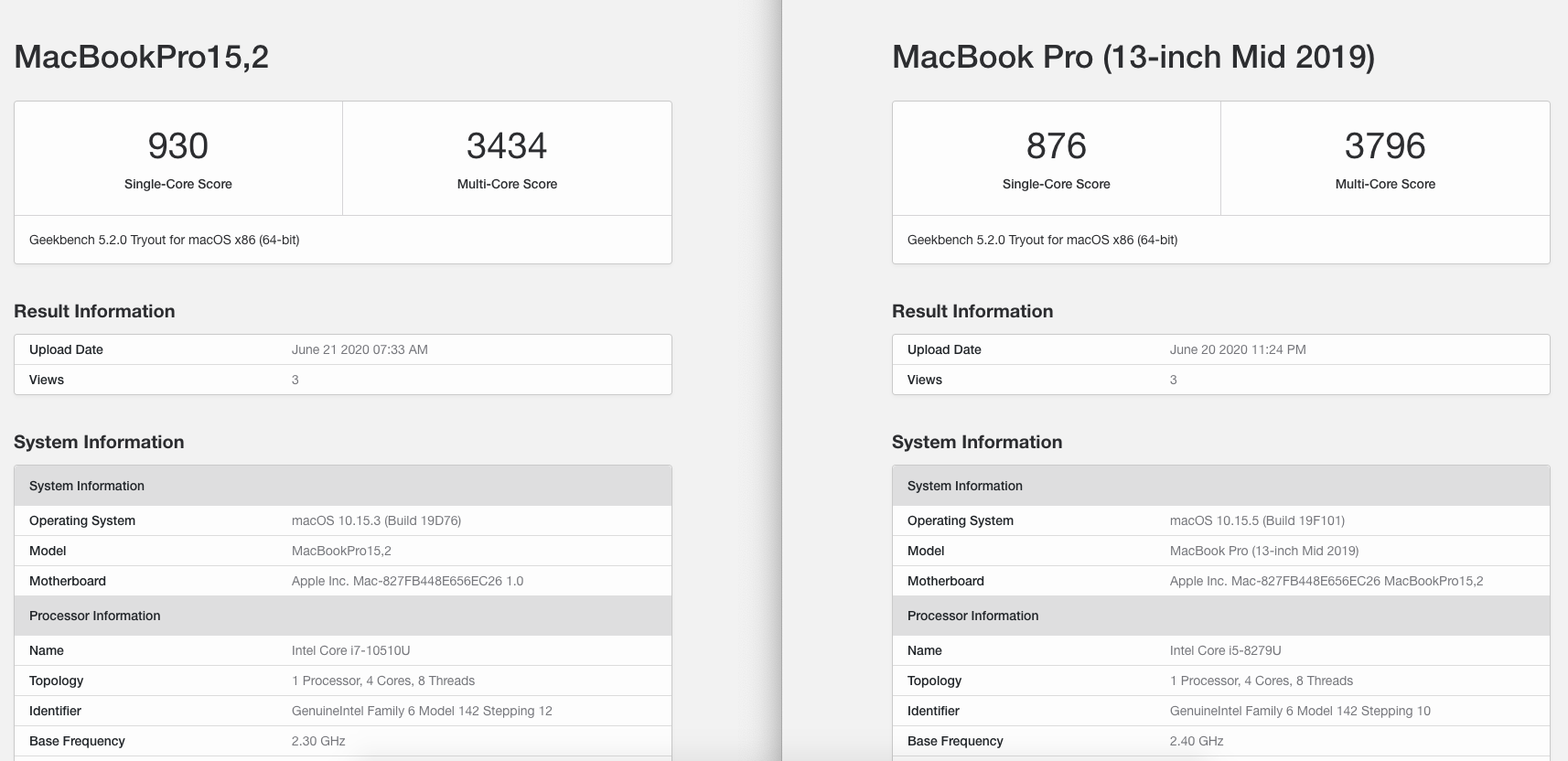Click Model label in left window
Image resolution: width=1568 pixels, height=761 pixels.
pos(48,551)
